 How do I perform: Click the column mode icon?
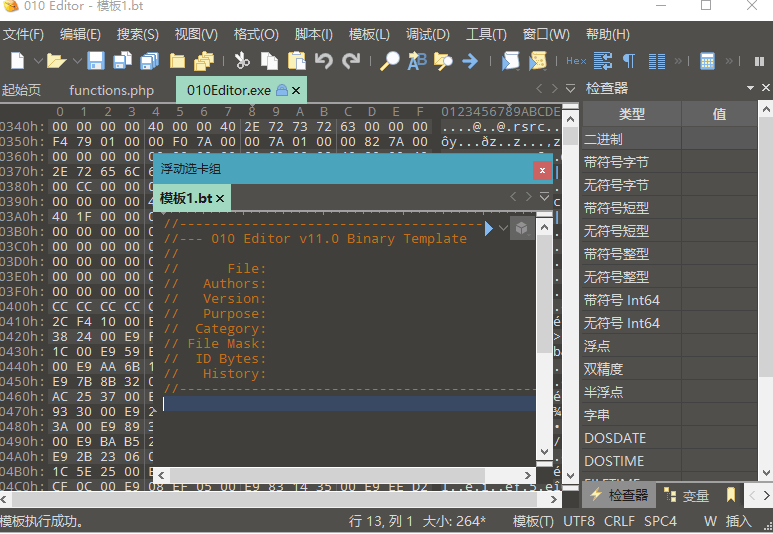[x=657, y=61]
